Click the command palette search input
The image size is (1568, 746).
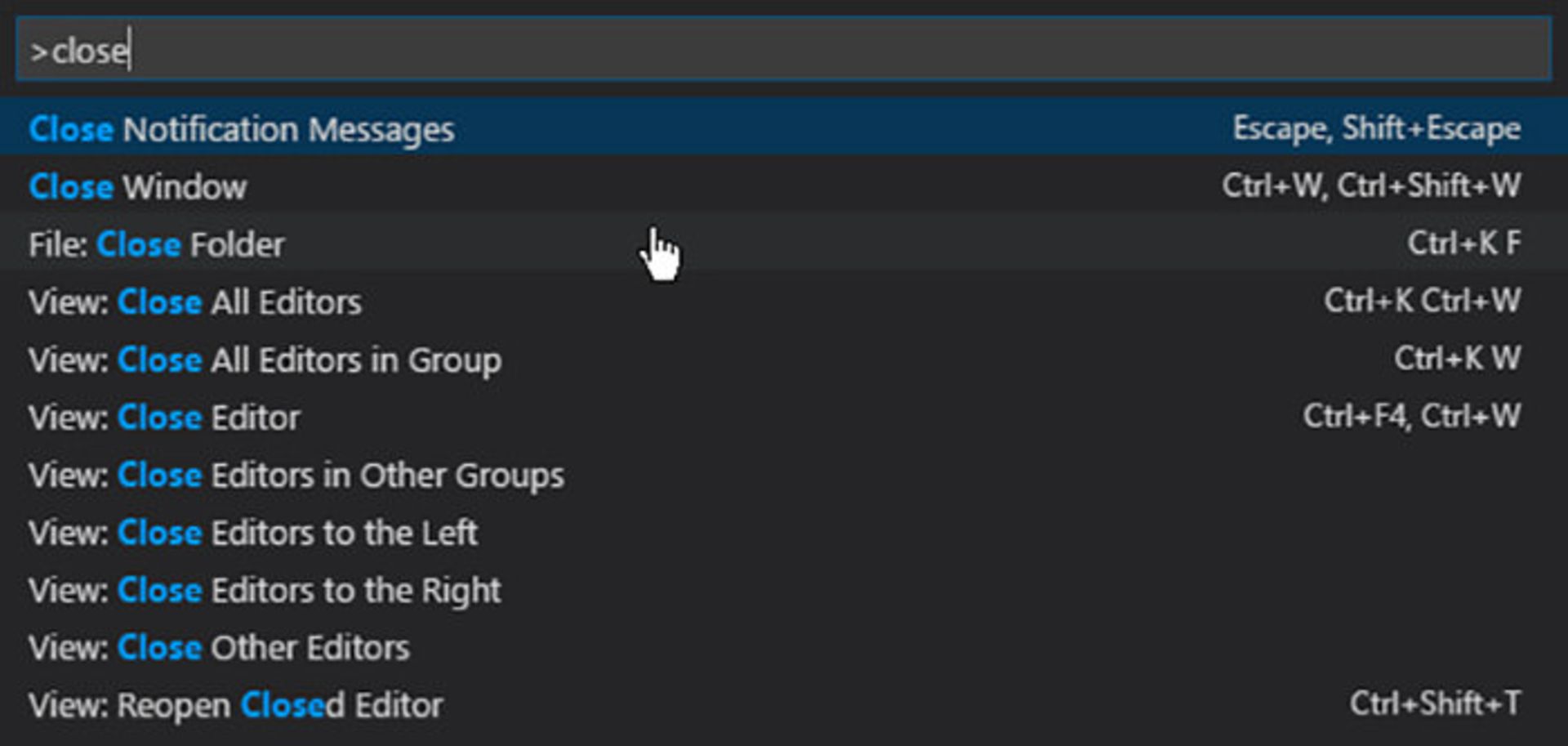coord(784,50)
